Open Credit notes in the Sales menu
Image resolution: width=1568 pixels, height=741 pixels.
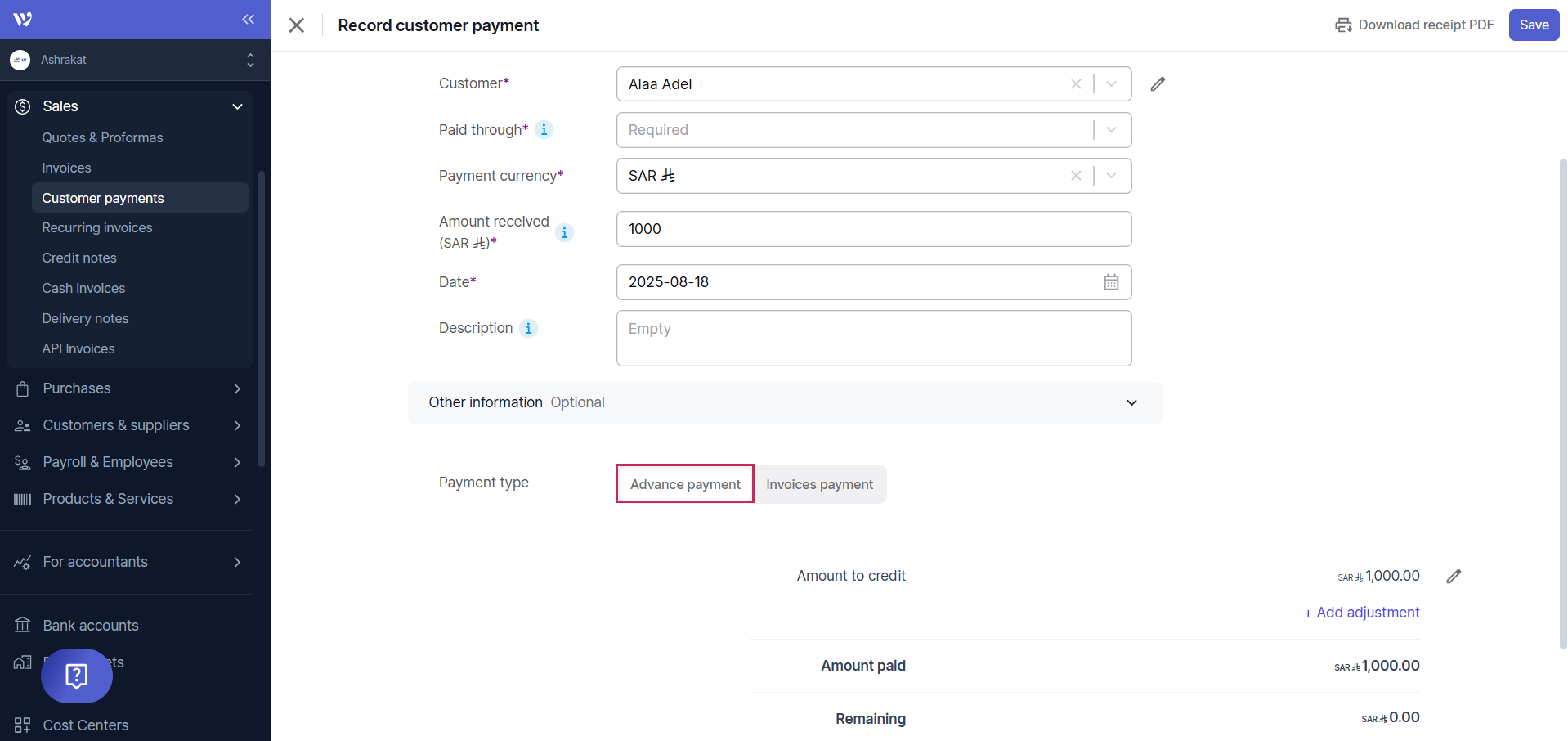tap(79, 258)
